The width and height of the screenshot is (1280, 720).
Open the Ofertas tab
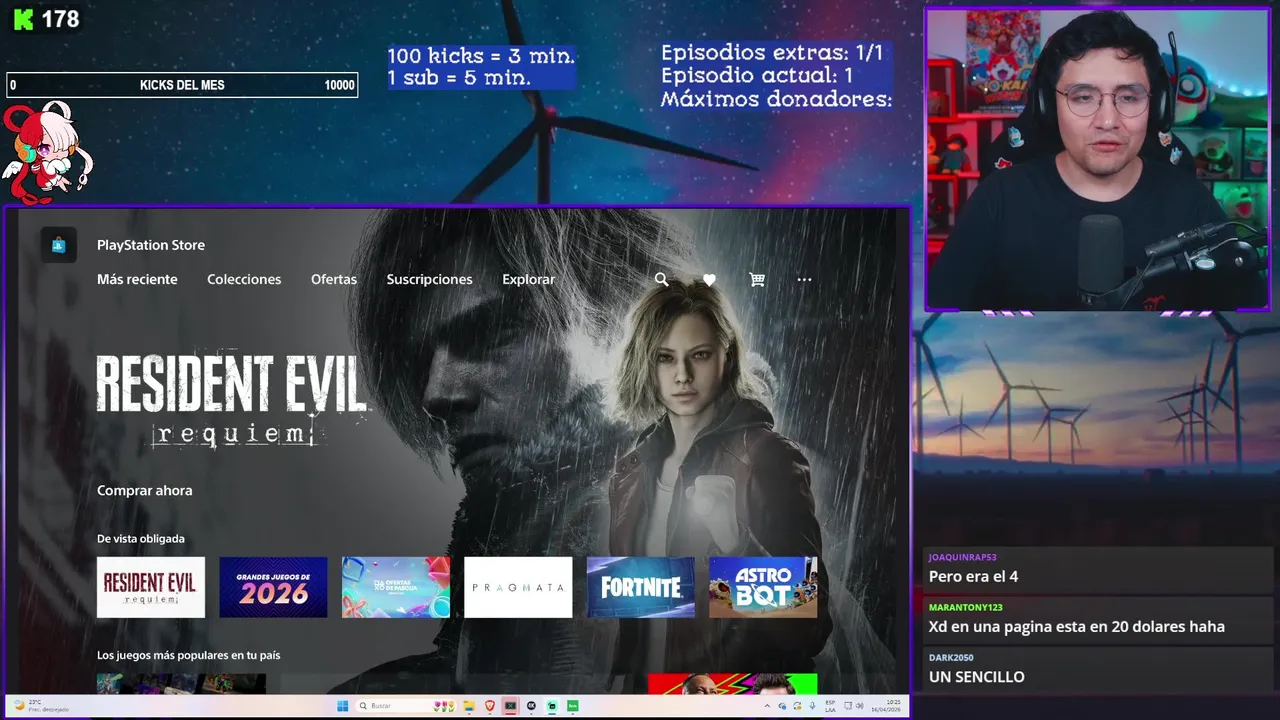[x=334, y=280]
